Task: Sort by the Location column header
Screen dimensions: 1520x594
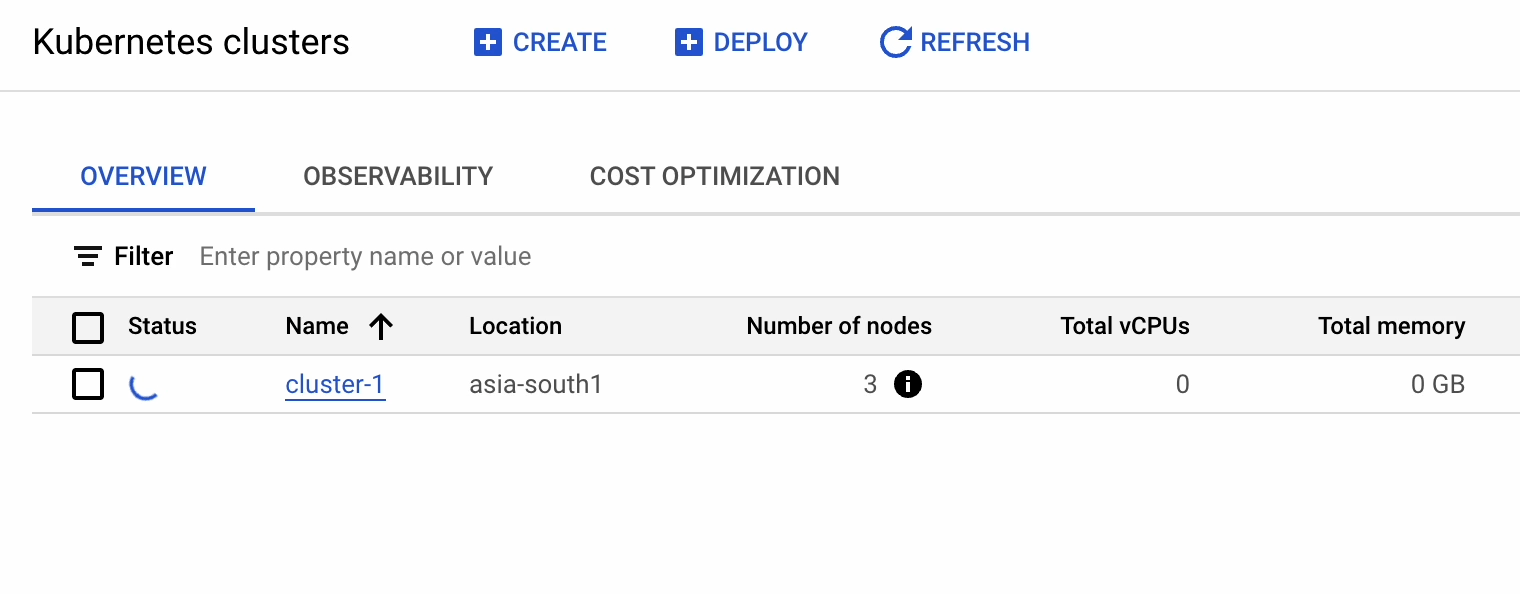Action: coord(515,326)
